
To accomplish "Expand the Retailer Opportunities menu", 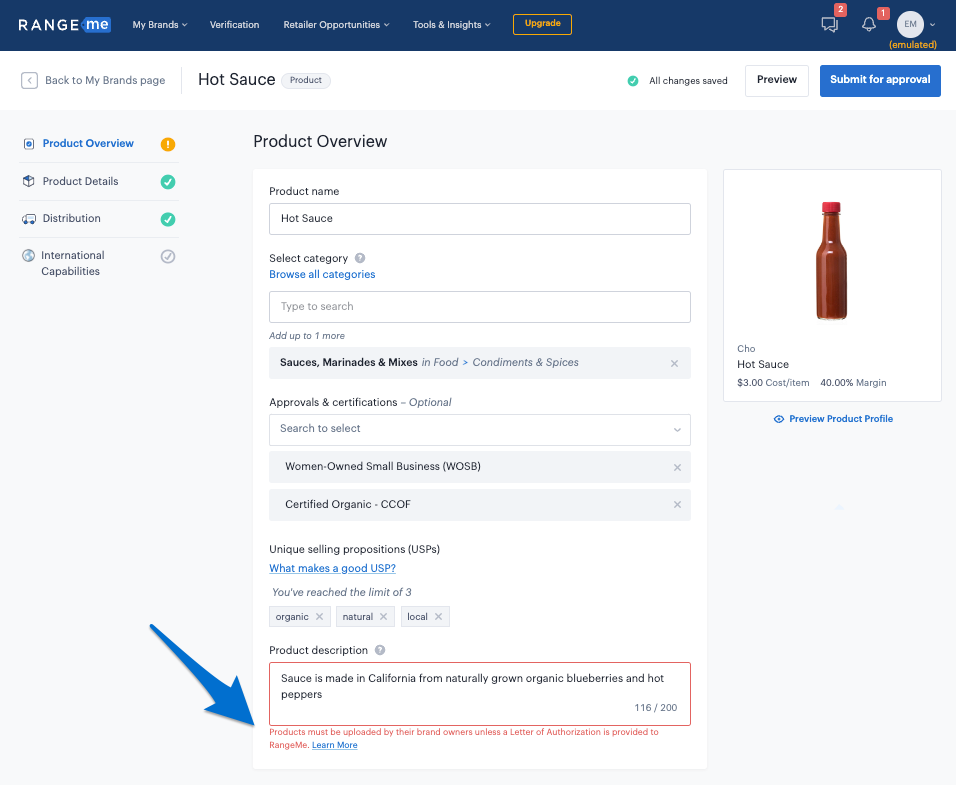I will click(x=336, y=25).
